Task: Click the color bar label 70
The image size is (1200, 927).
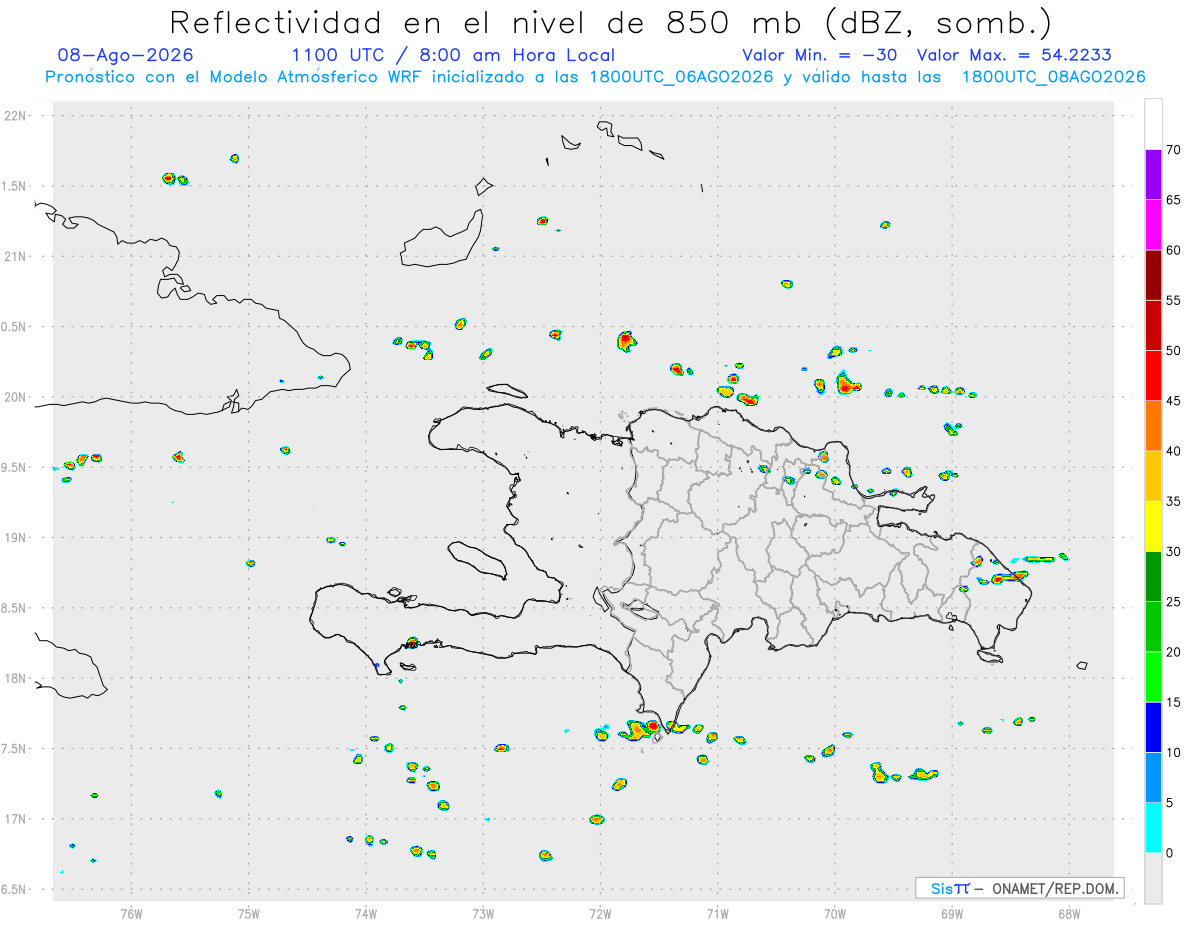Action: coord(1174,150)
